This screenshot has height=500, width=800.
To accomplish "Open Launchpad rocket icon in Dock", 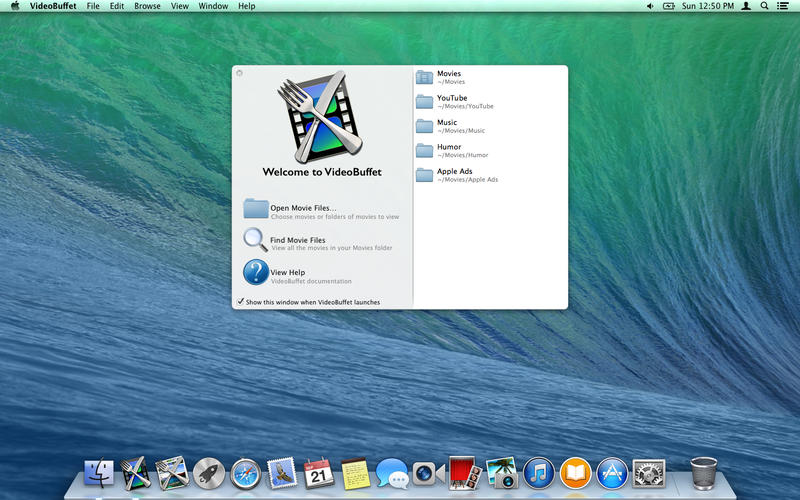I will 209,474.
